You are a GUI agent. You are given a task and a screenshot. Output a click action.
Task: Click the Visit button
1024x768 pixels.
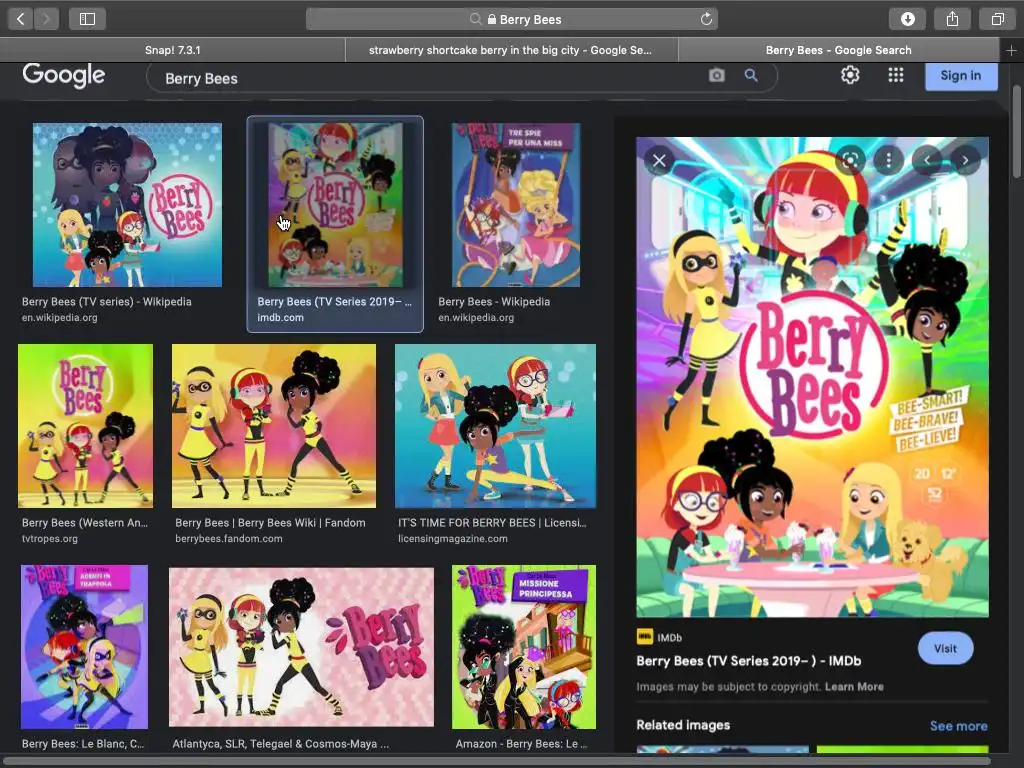(x=945, y=648)
